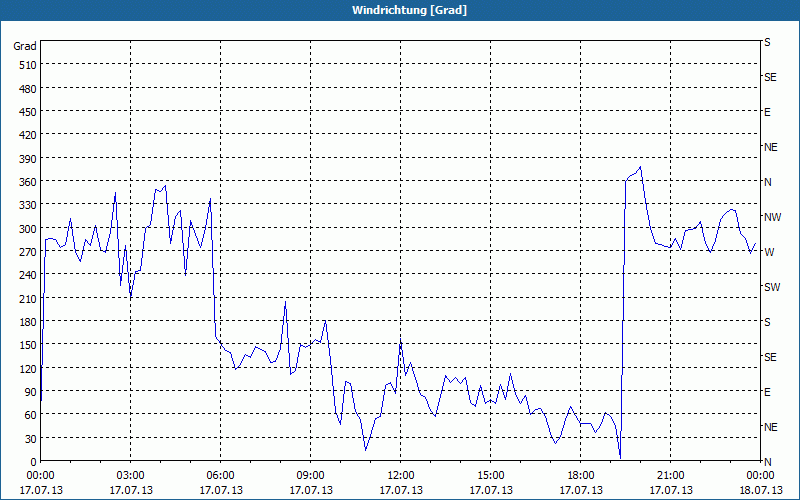800x500 pixels.
Task: Click the curve's spike at 12:00
Action: [x=401, y=341]
